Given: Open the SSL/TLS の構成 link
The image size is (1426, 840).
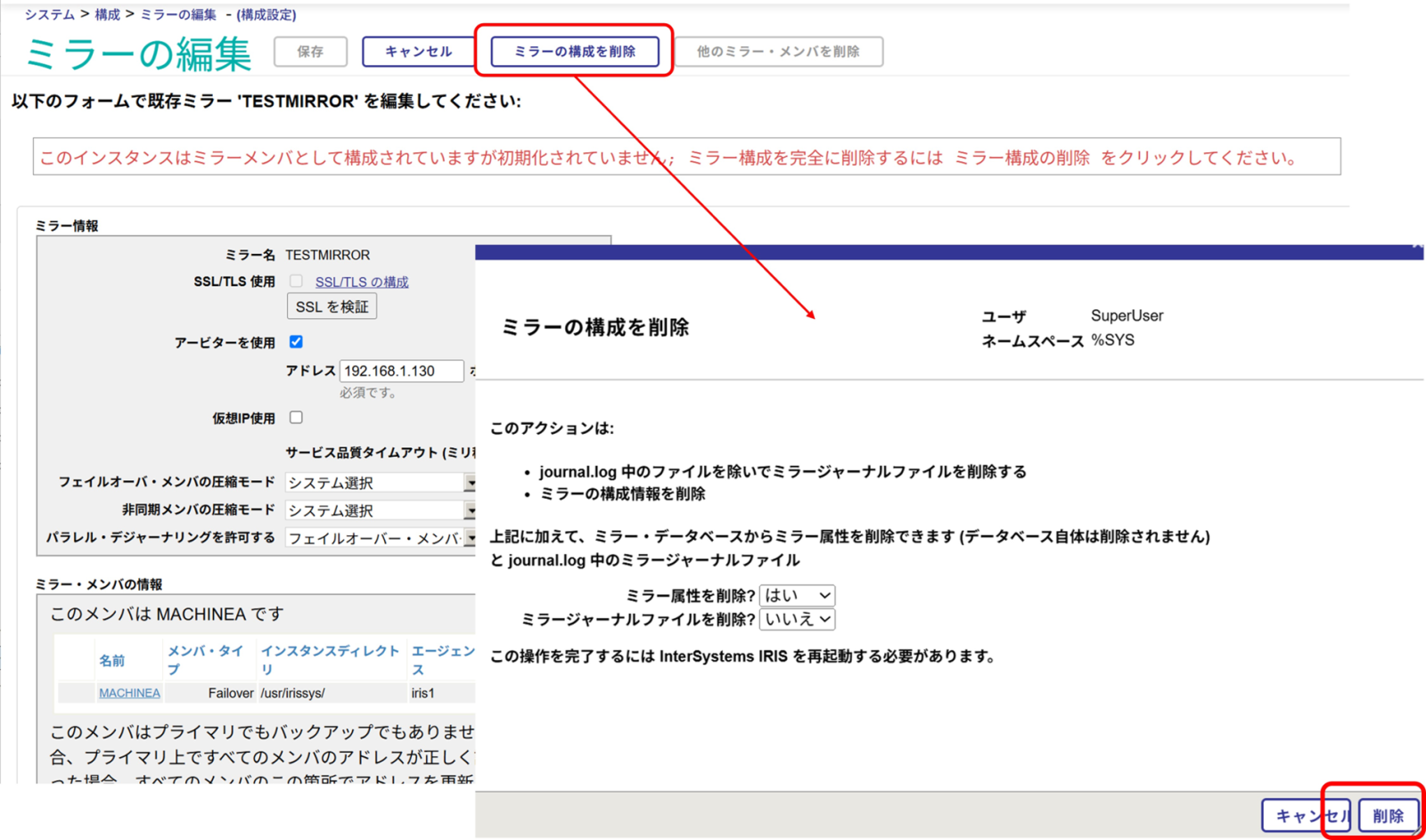Looking at the screenshot, I should pos(361,282).
